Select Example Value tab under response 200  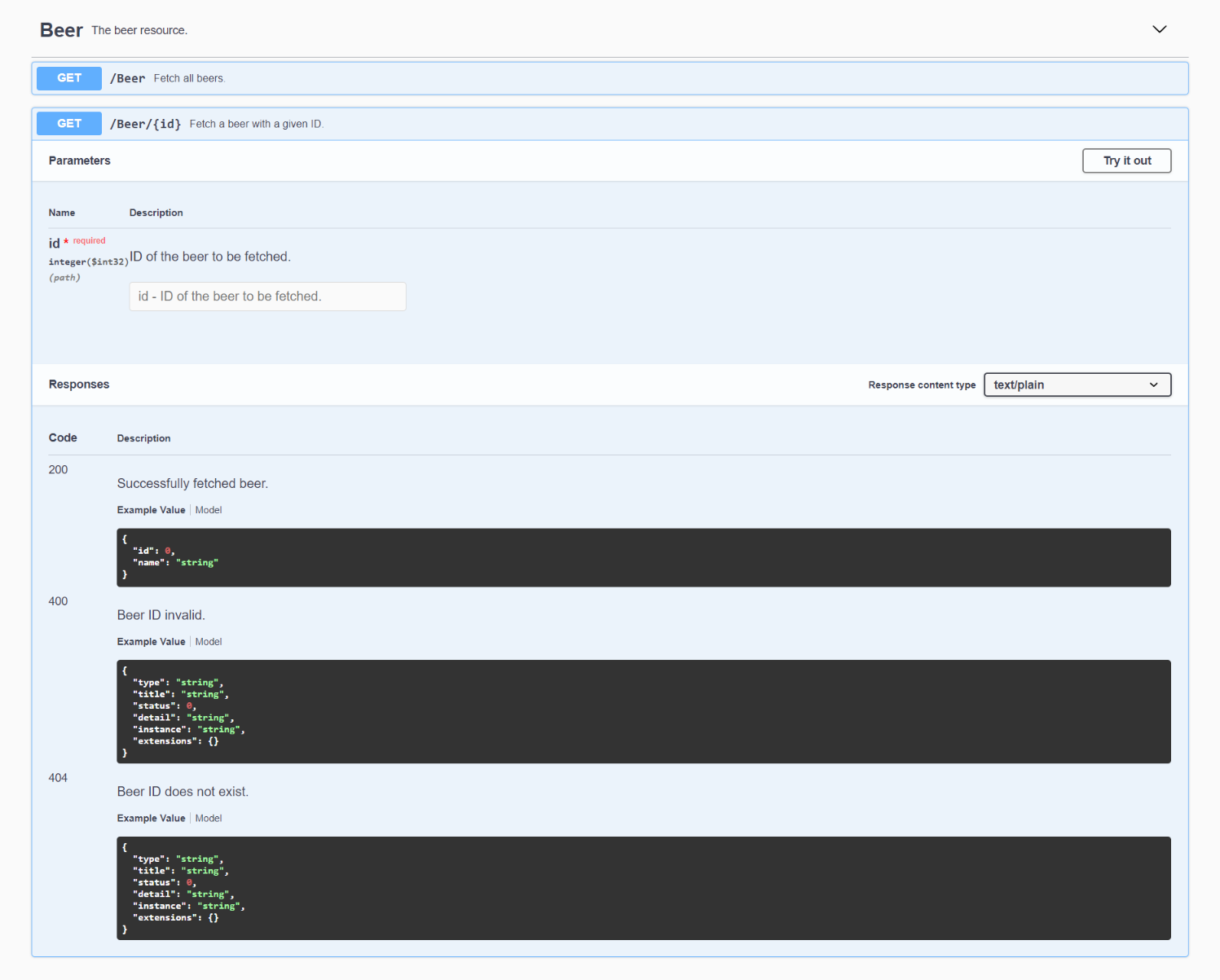pyautogui.click(x=151, y=510)
